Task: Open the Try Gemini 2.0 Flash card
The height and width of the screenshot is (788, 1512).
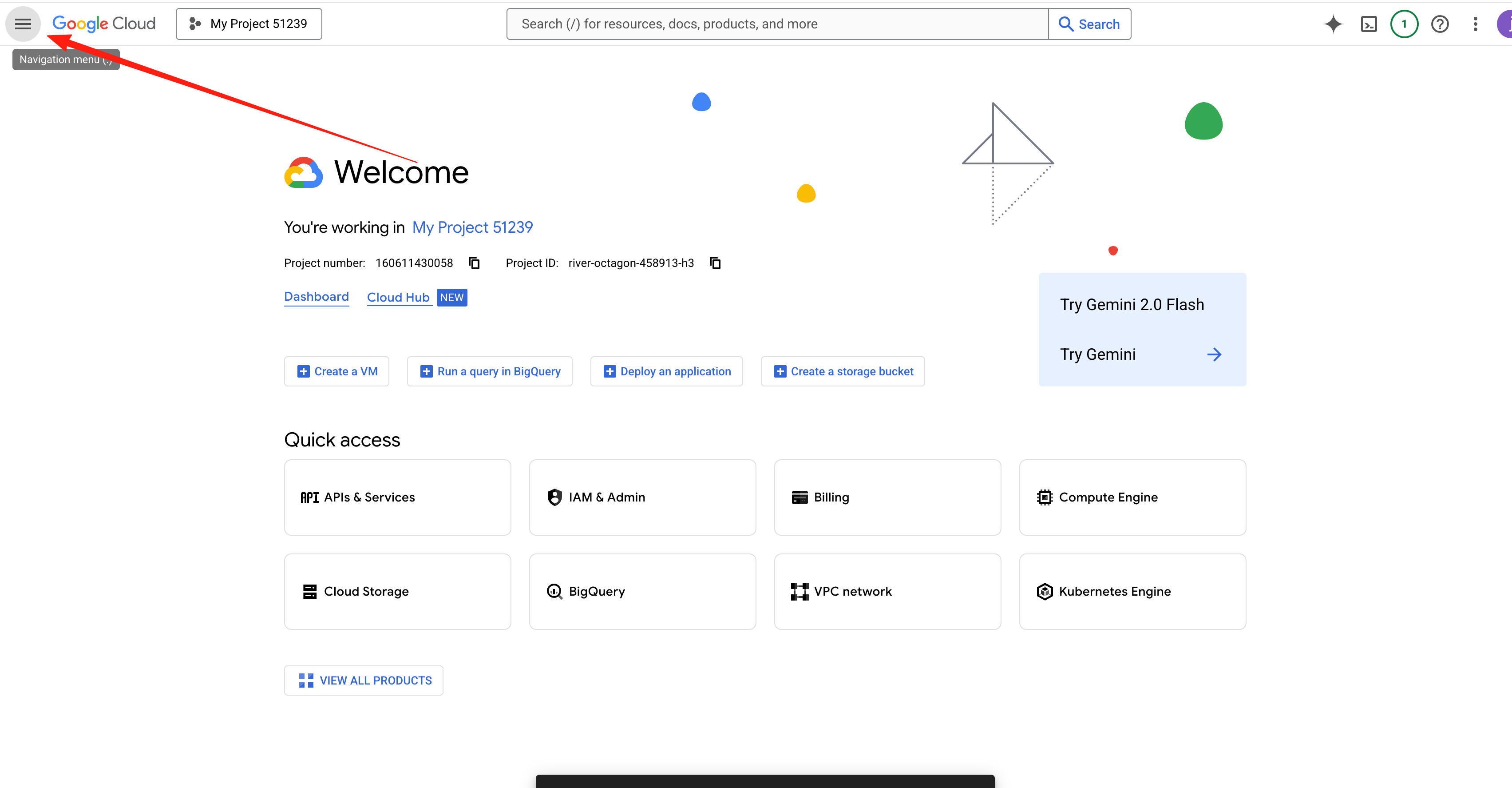Action: pyautogui.click(x=1142, y=330)
